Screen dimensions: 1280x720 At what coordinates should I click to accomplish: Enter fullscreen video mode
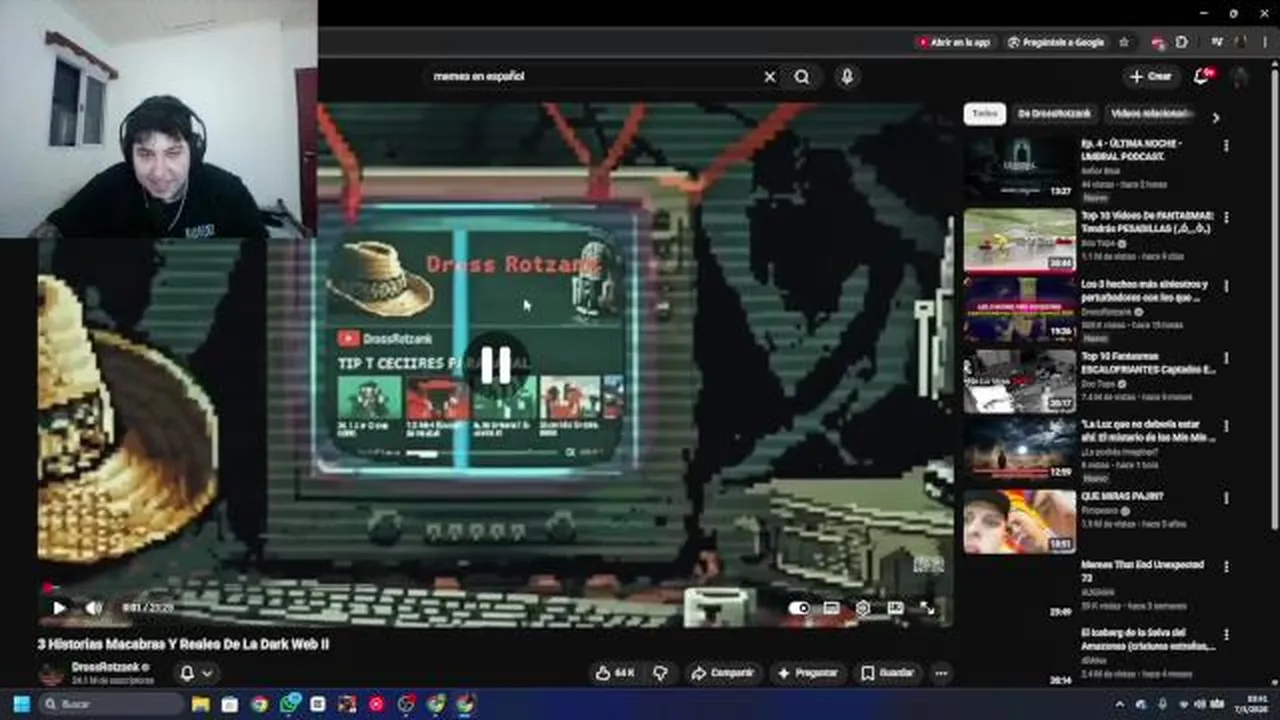click(927, 607)
